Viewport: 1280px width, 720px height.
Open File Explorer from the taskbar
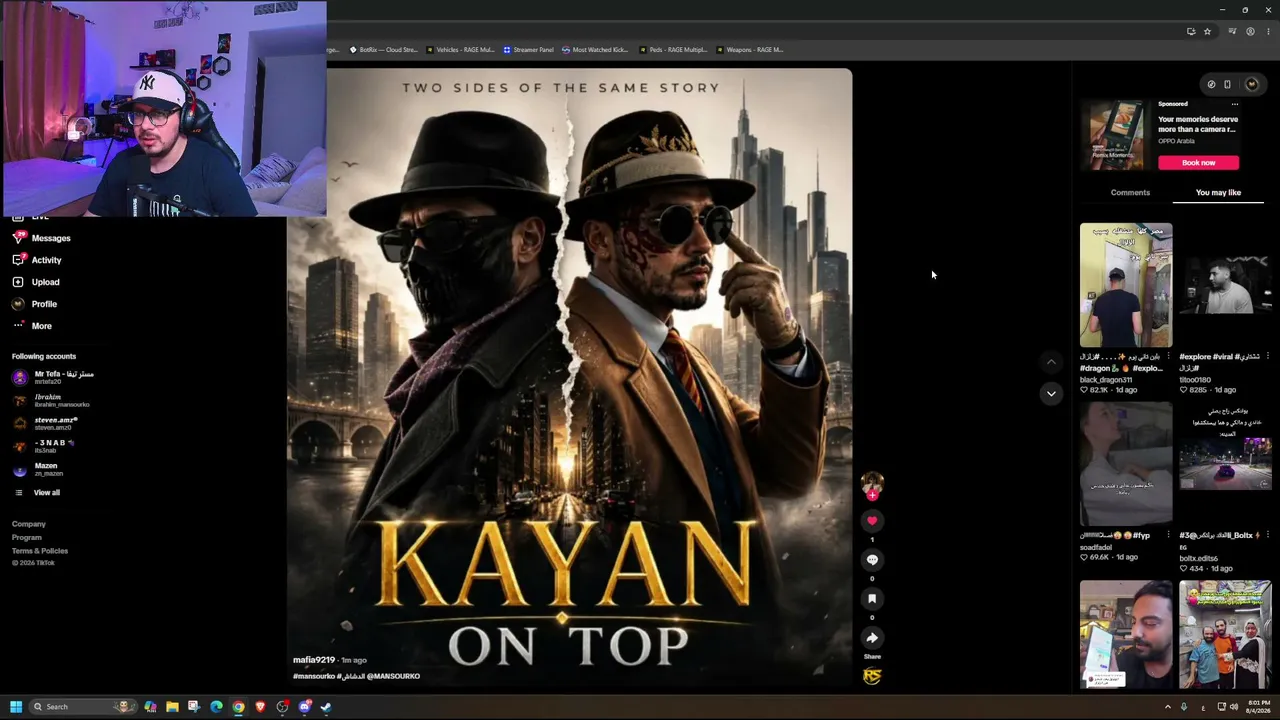point(172,707)
